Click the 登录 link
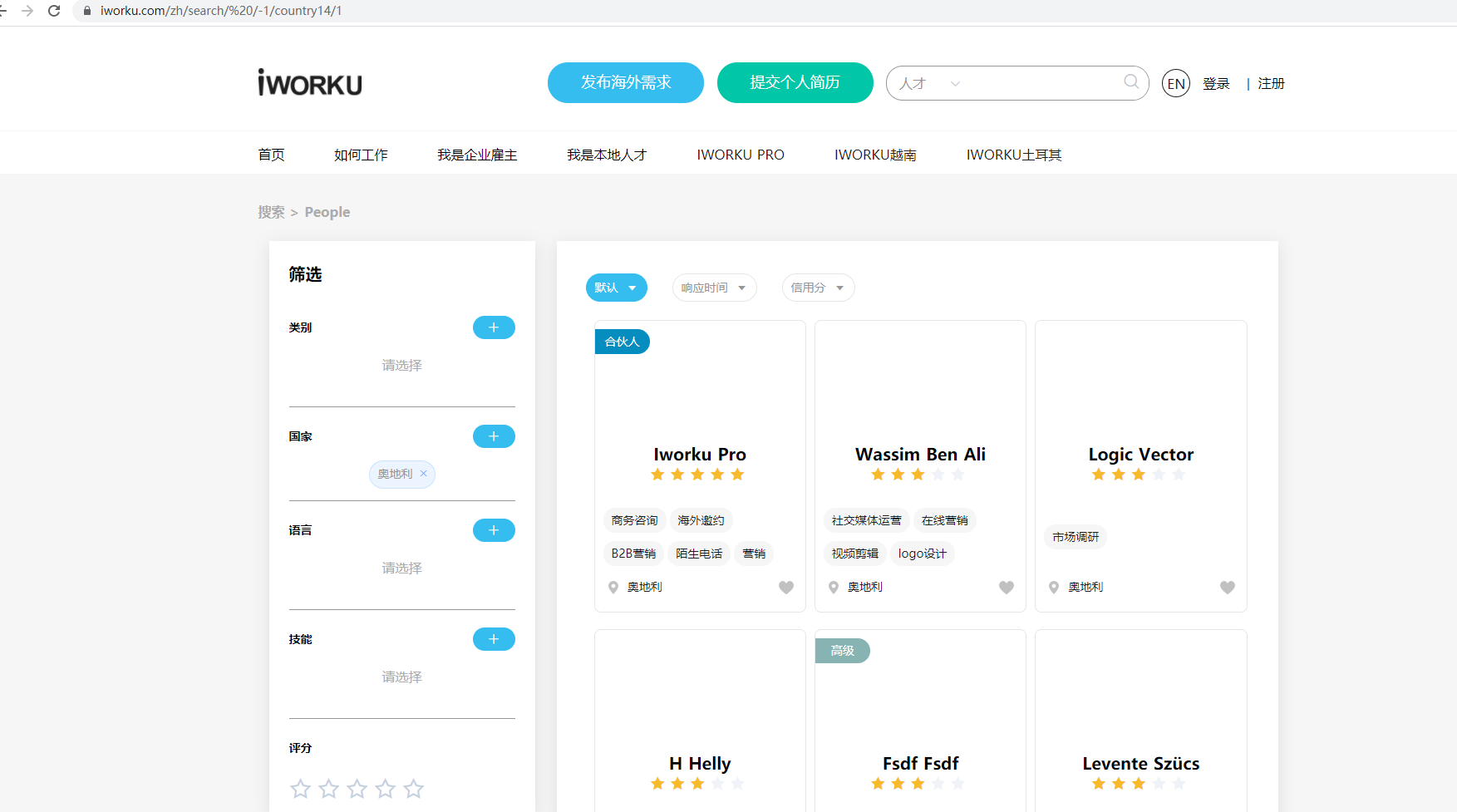This screenshot has width=1457, height=812. [1216, 83]
